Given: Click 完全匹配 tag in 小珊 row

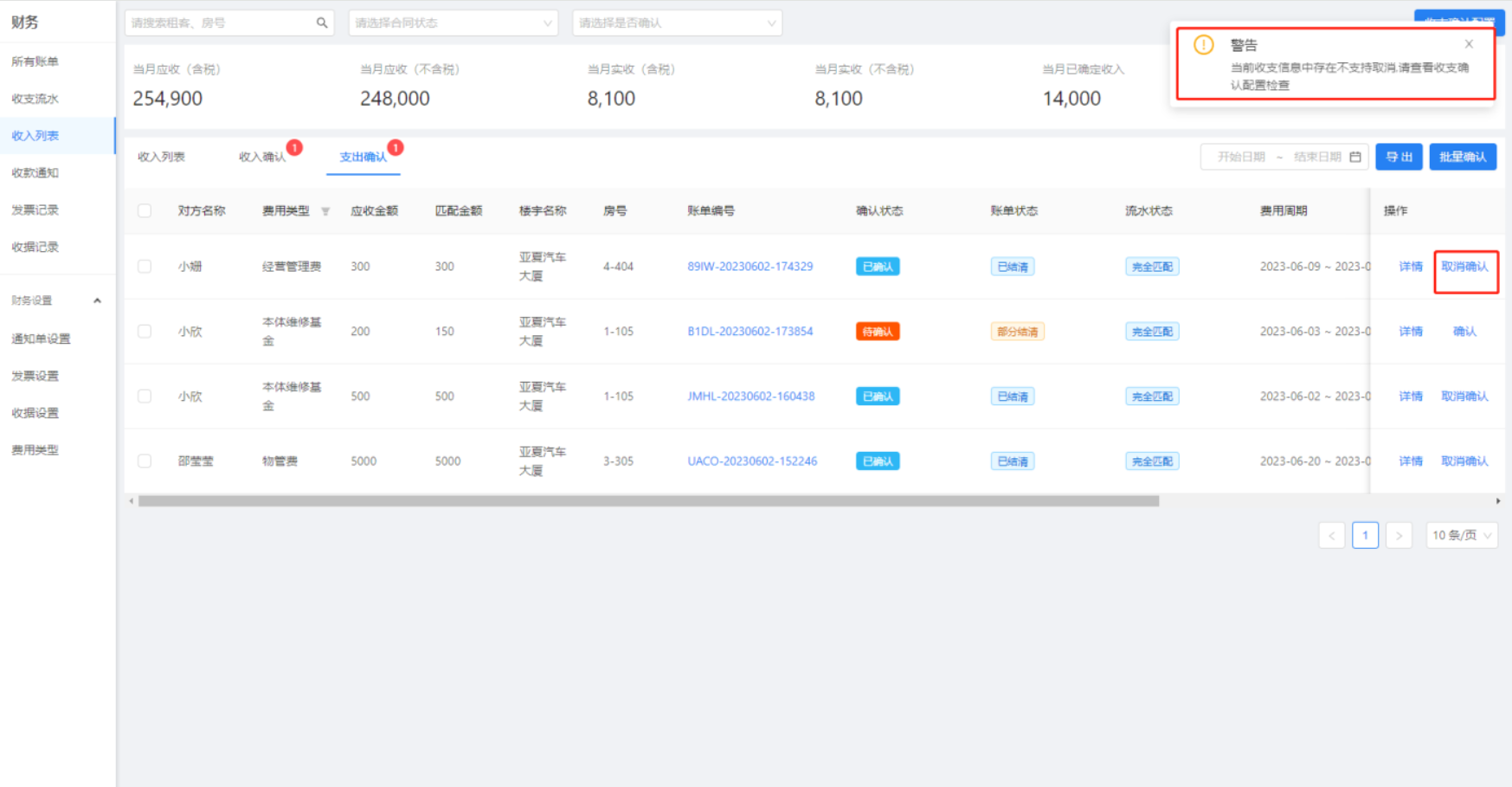Looking at the screenshot, I should click(x=1152, y=267).
